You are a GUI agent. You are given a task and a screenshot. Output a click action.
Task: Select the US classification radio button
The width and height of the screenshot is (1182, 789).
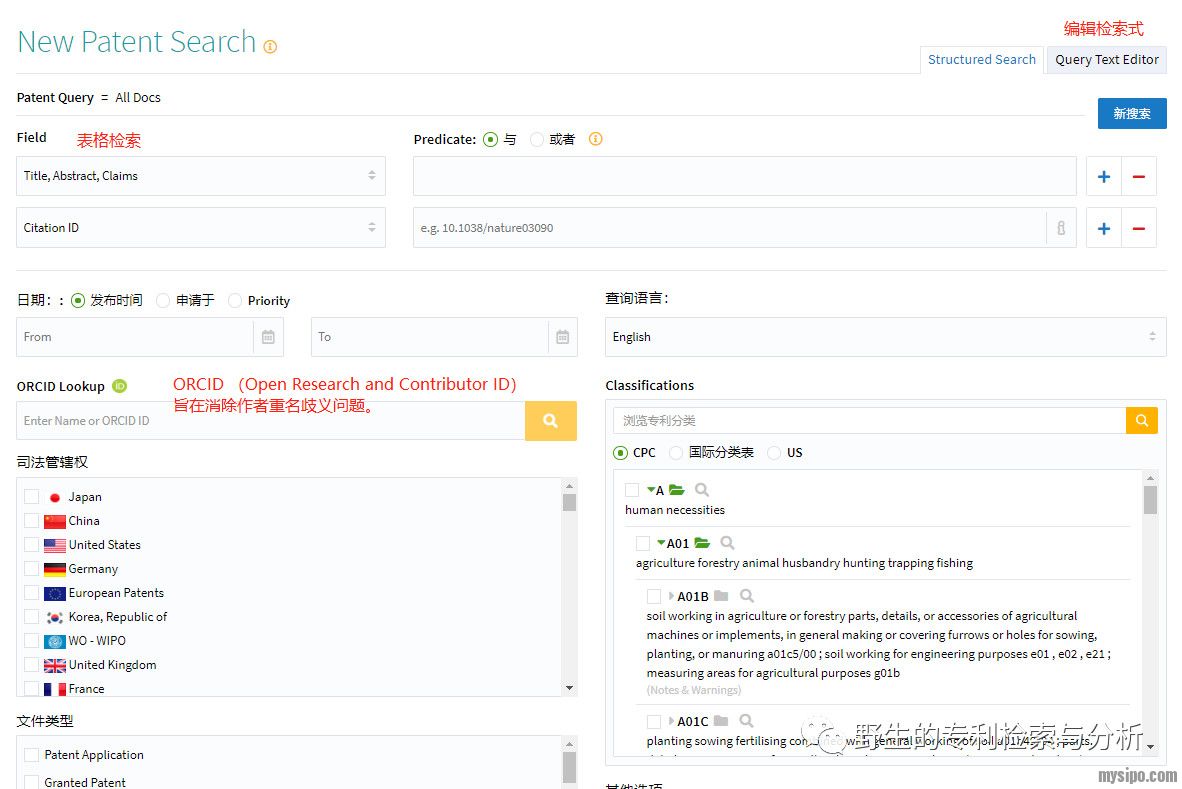point(775,453)
